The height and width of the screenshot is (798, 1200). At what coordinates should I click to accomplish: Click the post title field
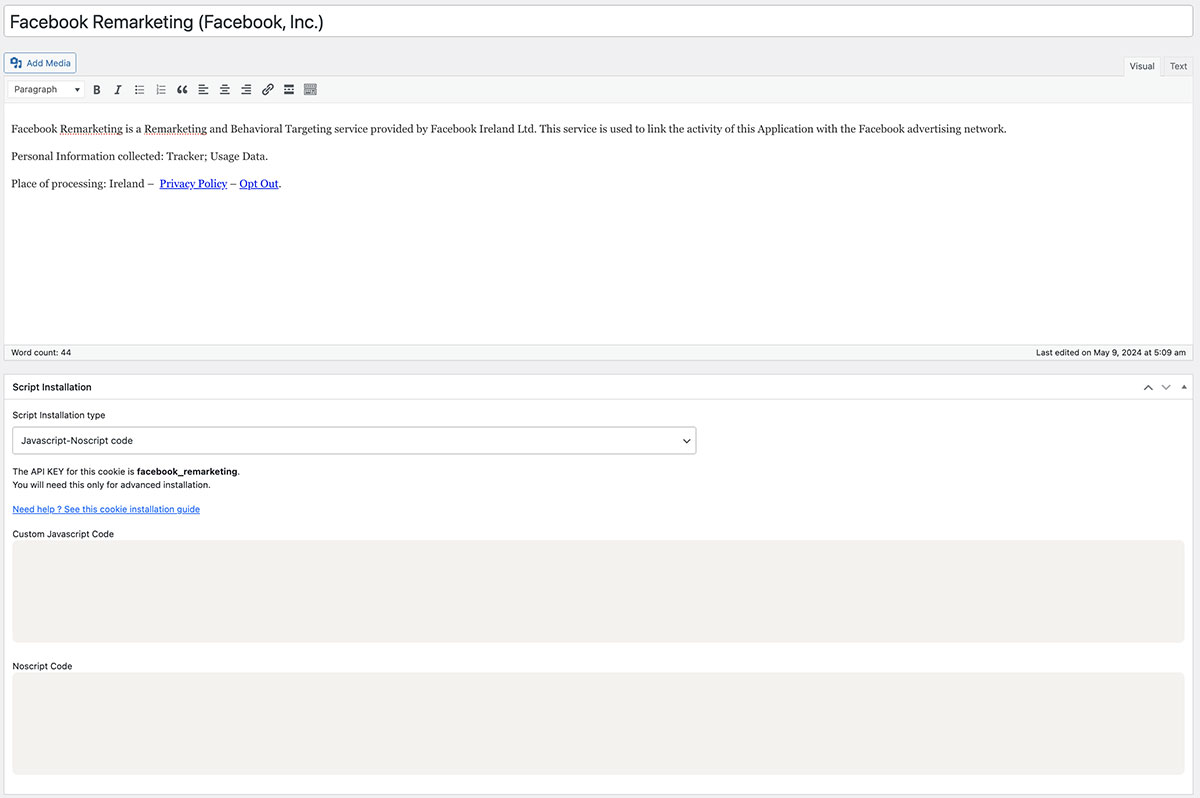point(600,21)
